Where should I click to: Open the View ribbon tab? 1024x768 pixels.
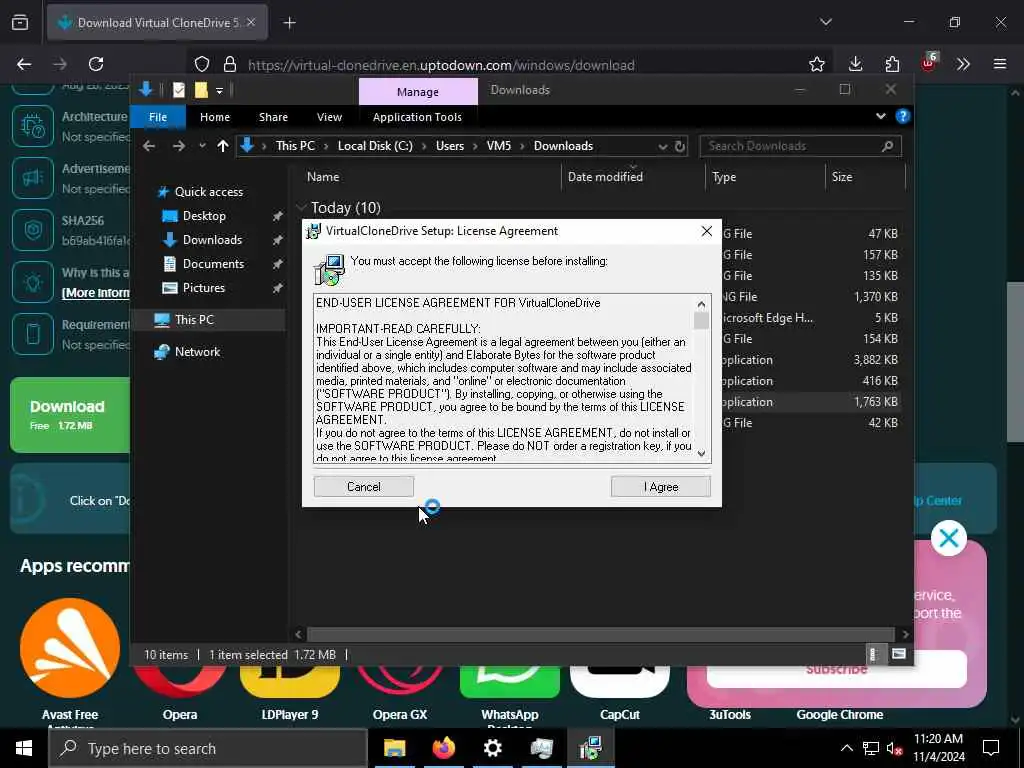(329, 117)
